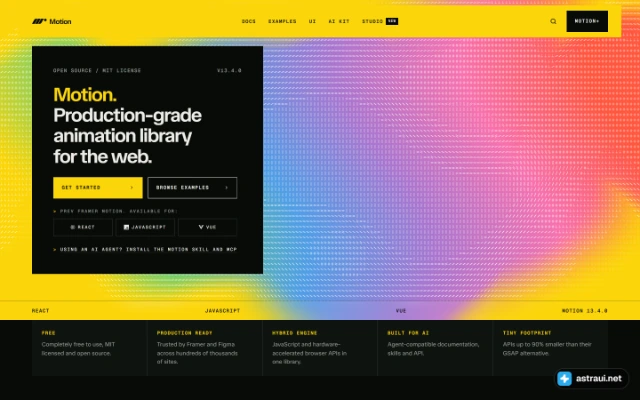Select the React framework button
Screen dimensions: 640x400
point(83,227)
